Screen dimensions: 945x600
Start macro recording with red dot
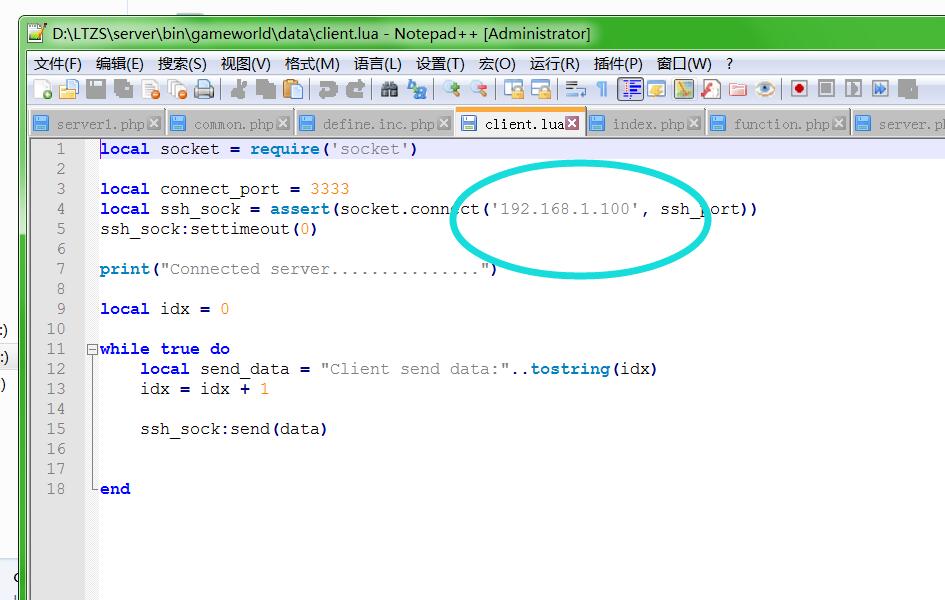click(x=799, y=89)
